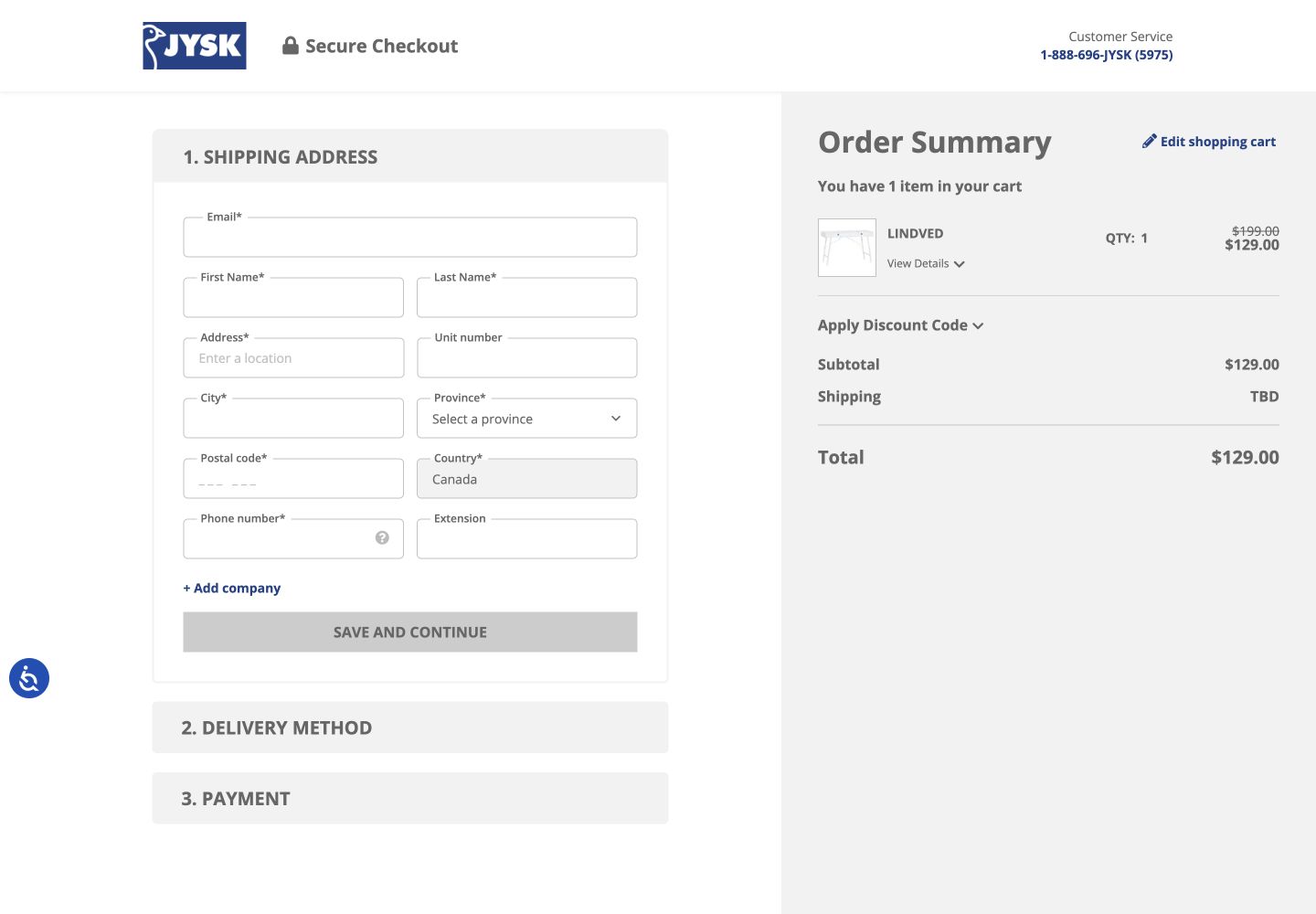Click the Customer Service label
The width and height of the screenshot is (1316, 914).
(1120, 37)
